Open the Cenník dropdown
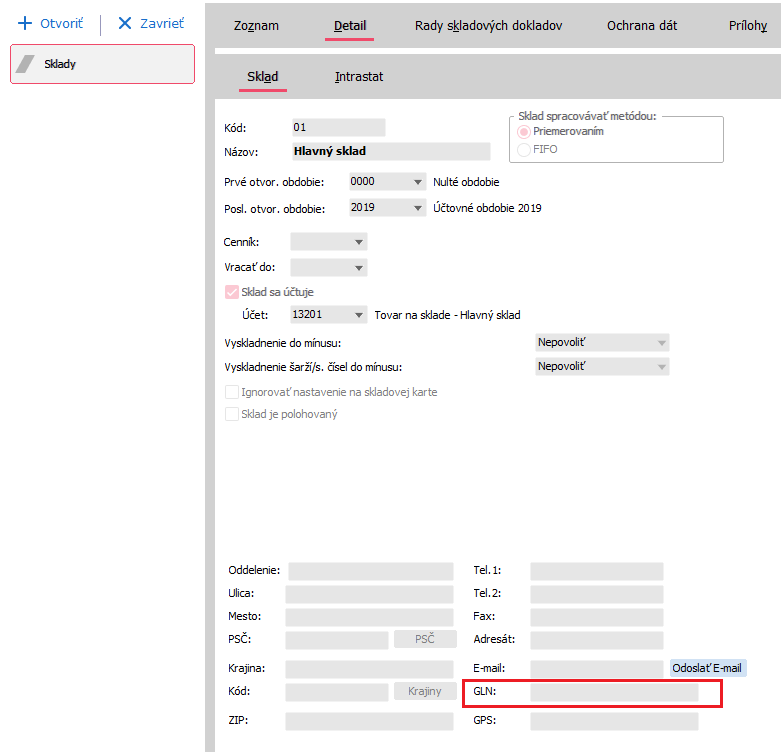781x752 pixels. point(359,242)
